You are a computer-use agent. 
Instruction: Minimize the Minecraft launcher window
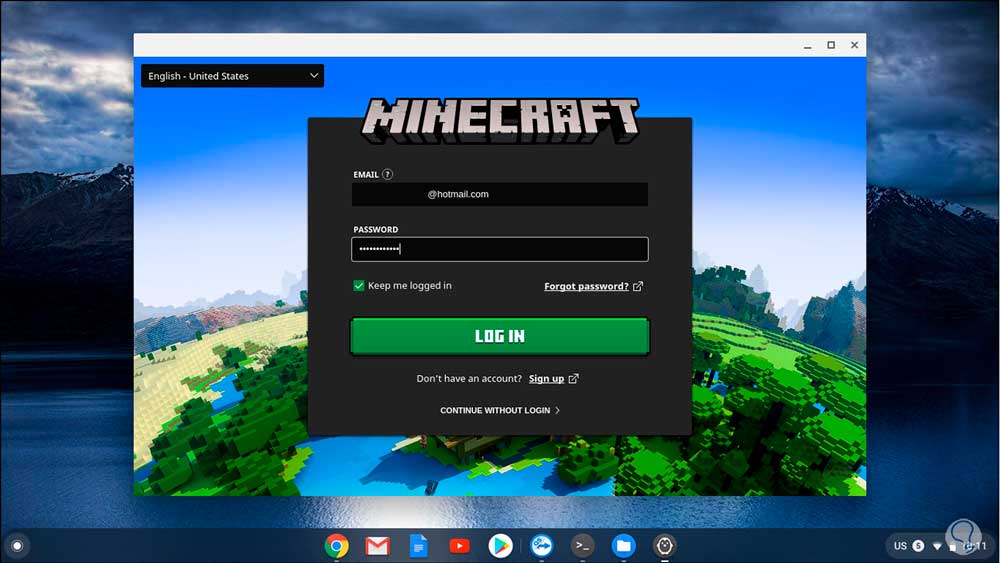(x=807, y=45)
